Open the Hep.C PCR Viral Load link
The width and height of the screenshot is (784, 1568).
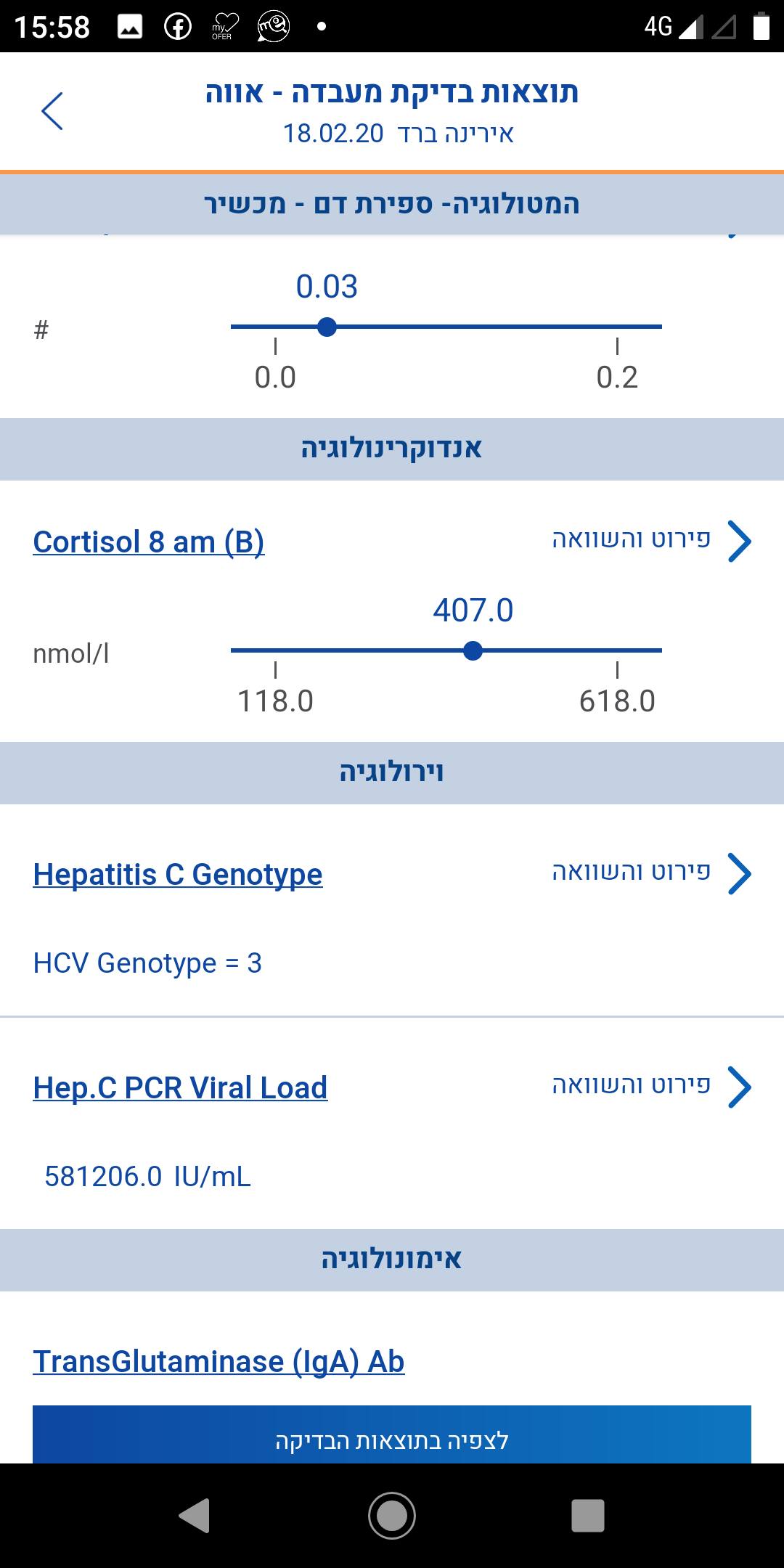point(180,1087)
